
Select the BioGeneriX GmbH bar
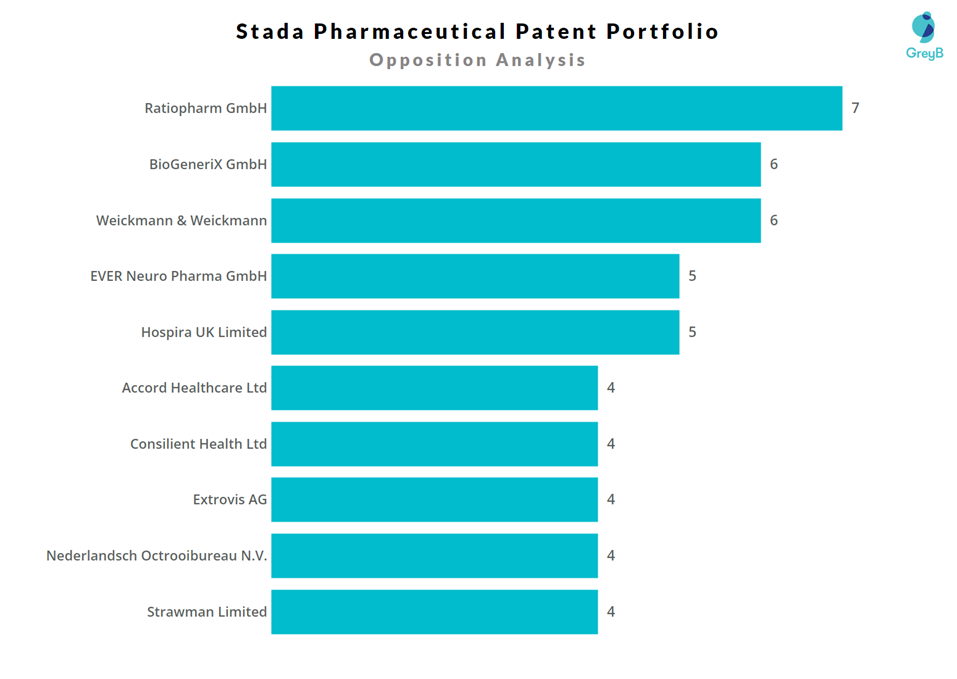pos(515,164)
